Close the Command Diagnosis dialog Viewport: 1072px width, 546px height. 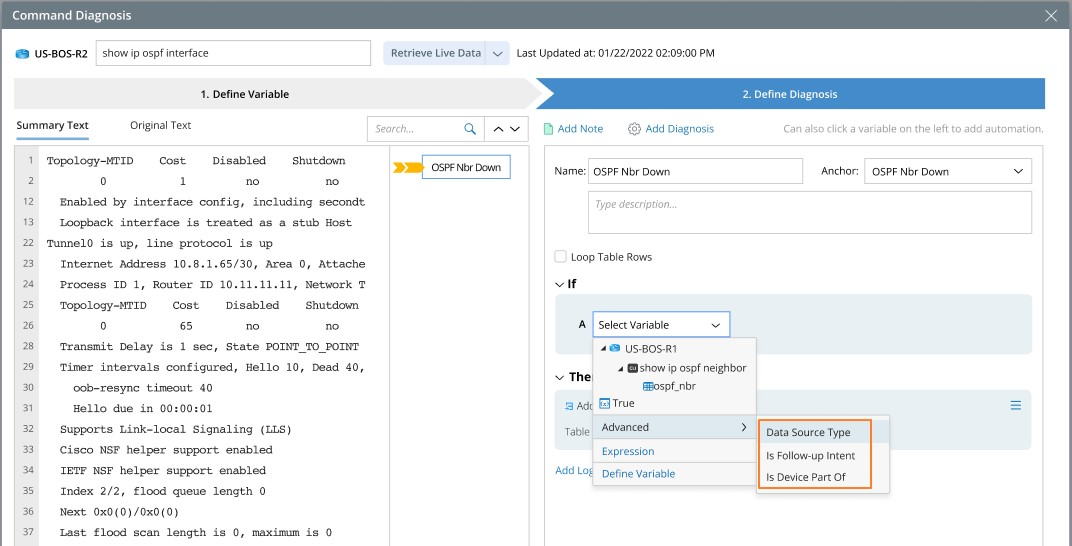pos(1050,16)
